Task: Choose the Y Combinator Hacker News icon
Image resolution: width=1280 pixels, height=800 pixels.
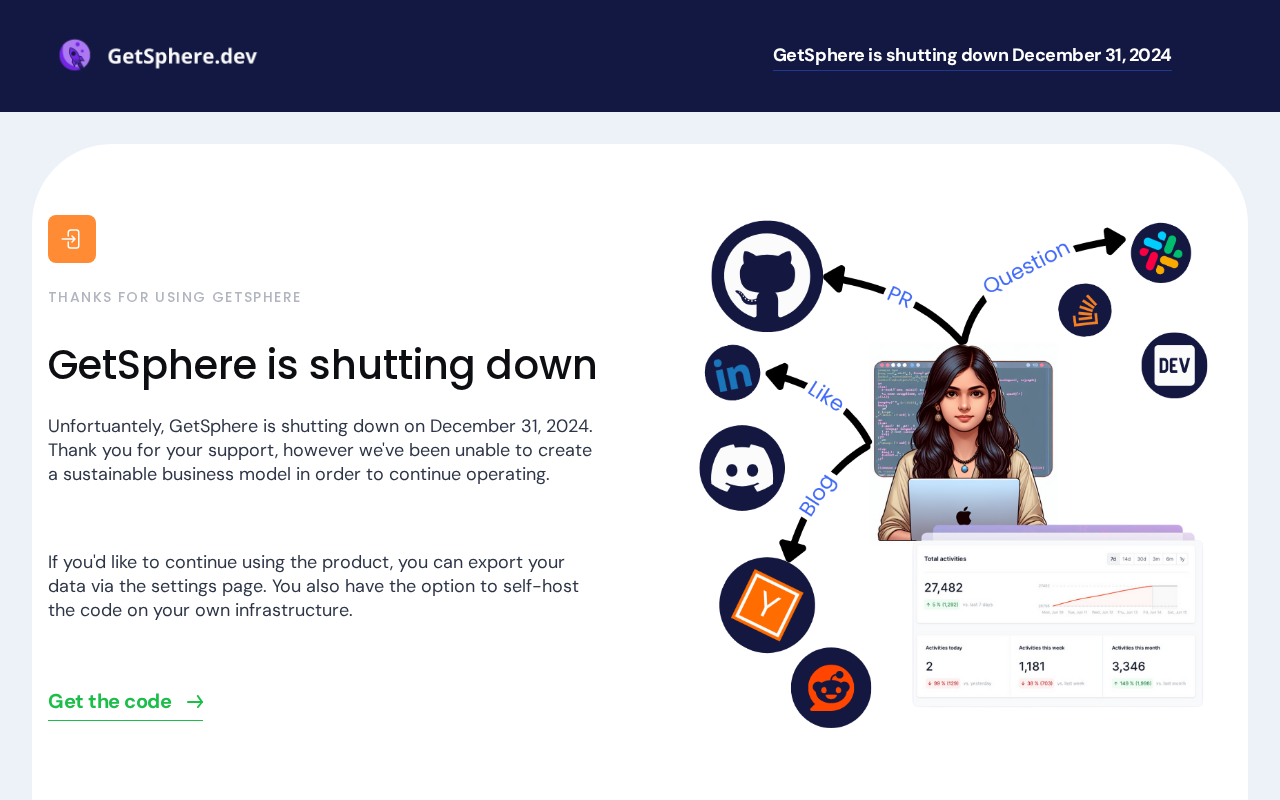Action: pos(767,605)
